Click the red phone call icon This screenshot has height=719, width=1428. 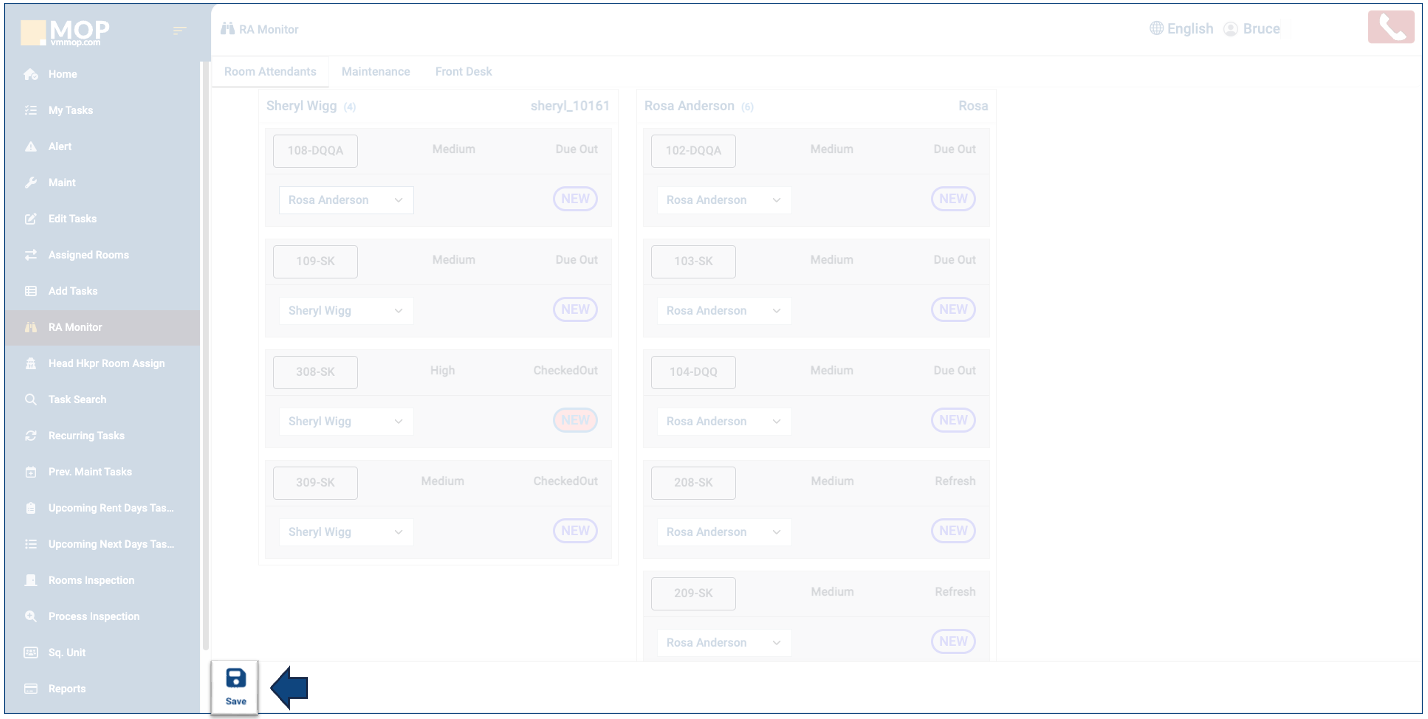tap(1390, 27)
